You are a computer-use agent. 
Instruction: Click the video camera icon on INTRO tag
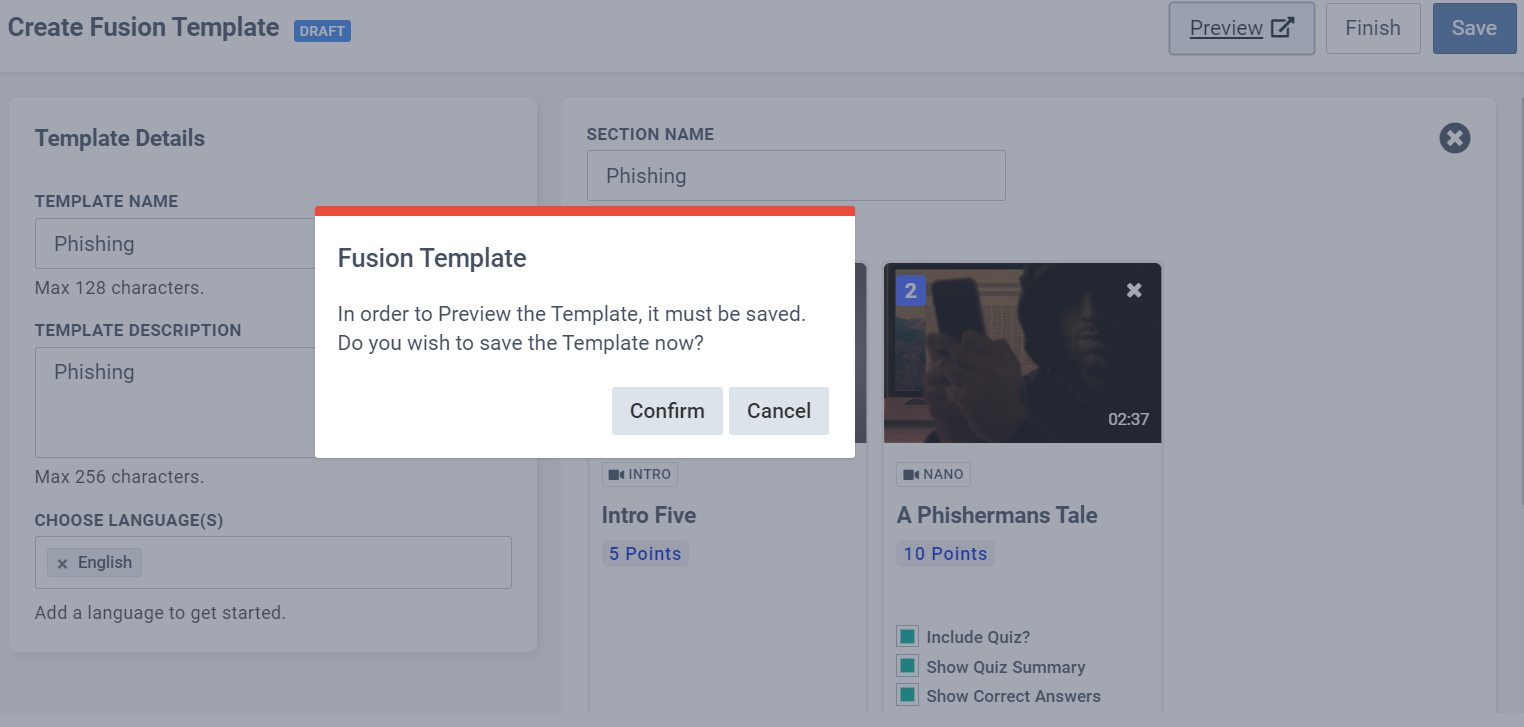coord(616,474)
